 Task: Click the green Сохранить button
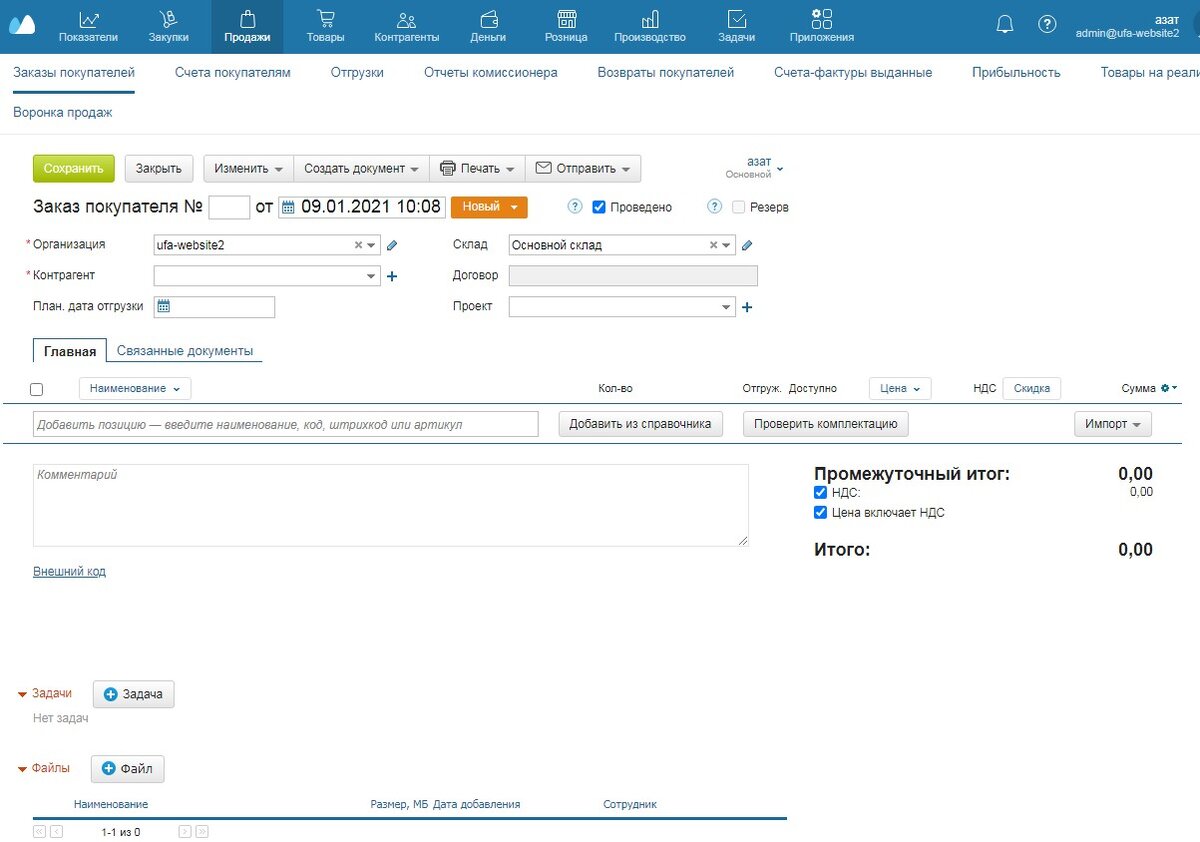[74, 168]
